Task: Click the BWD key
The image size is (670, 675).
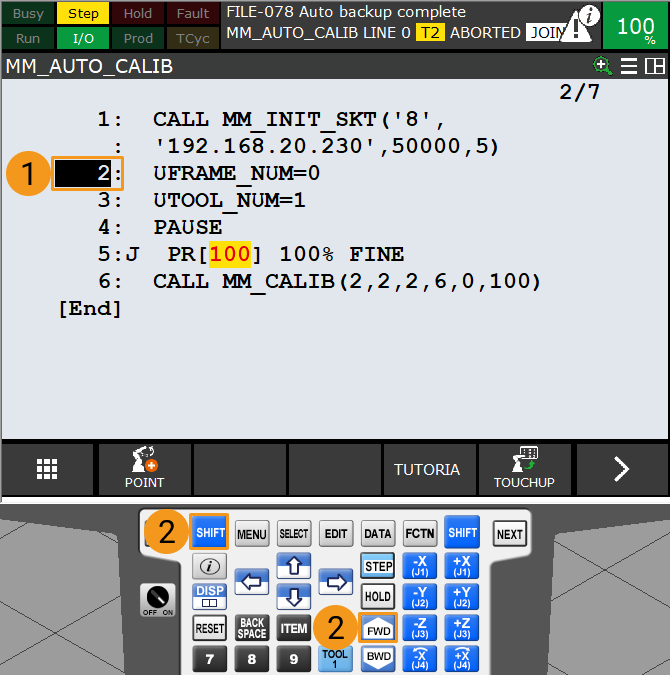Action: coord(378,658)
